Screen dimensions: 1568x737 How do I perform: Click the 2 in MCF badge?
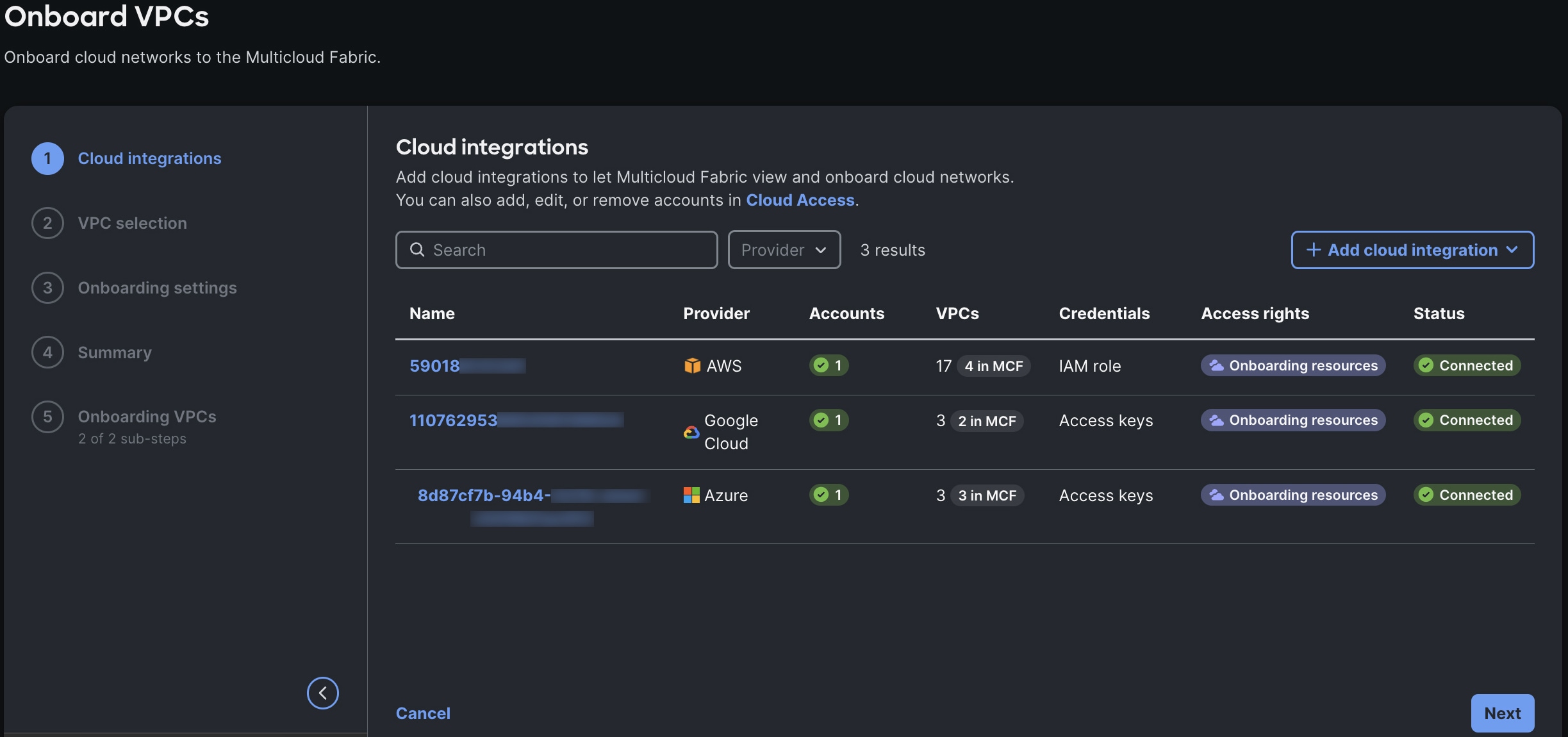987,421
